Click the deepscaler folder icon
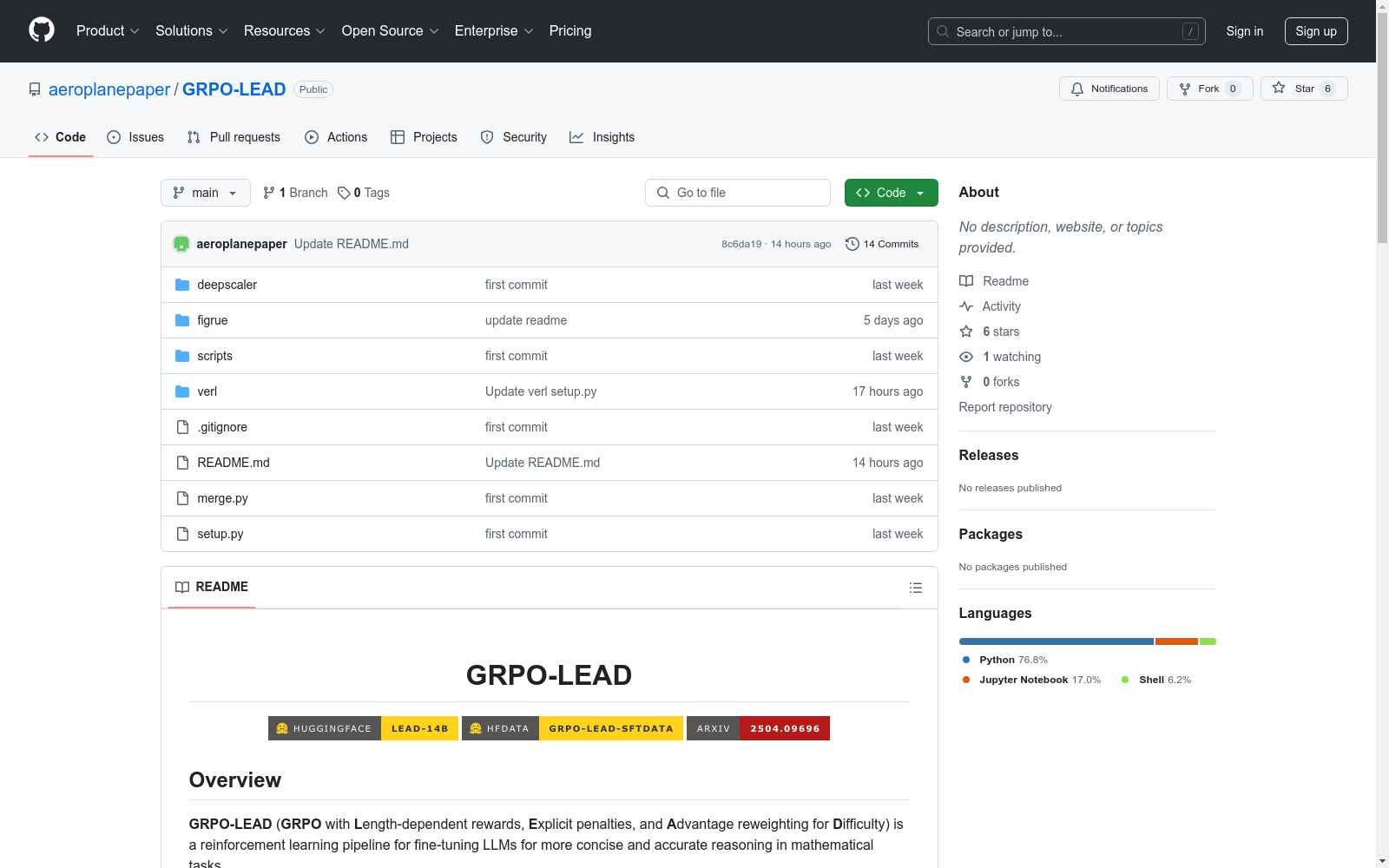This screenshot has width=1389, height=868. pos(182,285)
